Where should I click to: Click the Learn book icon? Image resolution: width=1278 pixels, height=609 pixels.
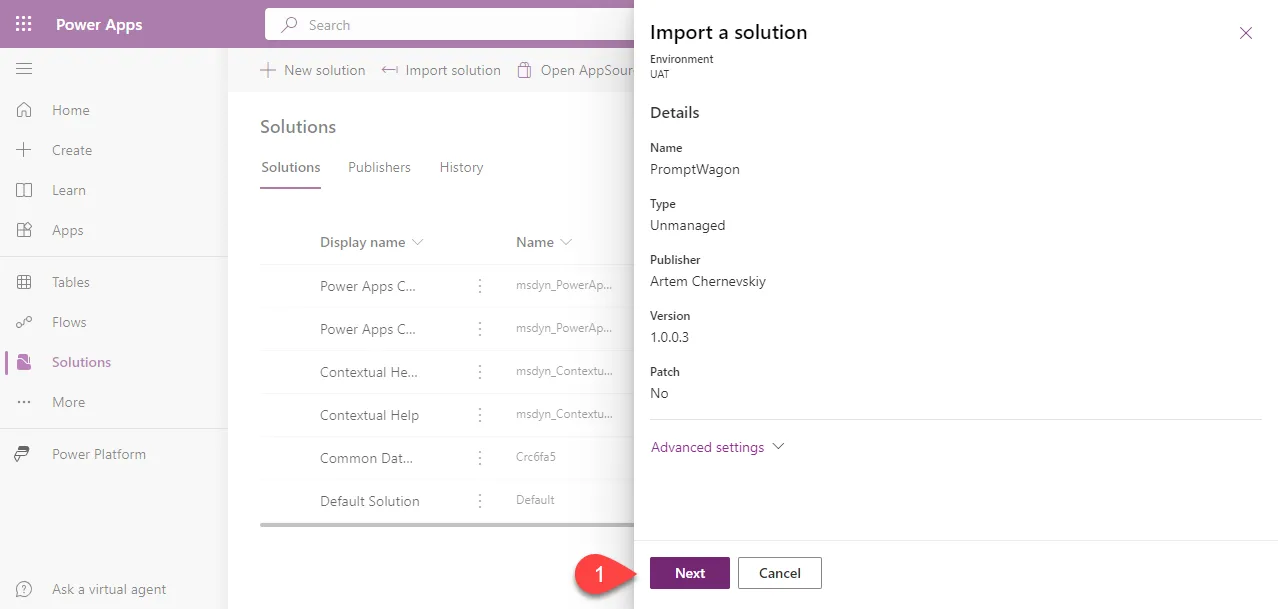[x=24, y=190]
